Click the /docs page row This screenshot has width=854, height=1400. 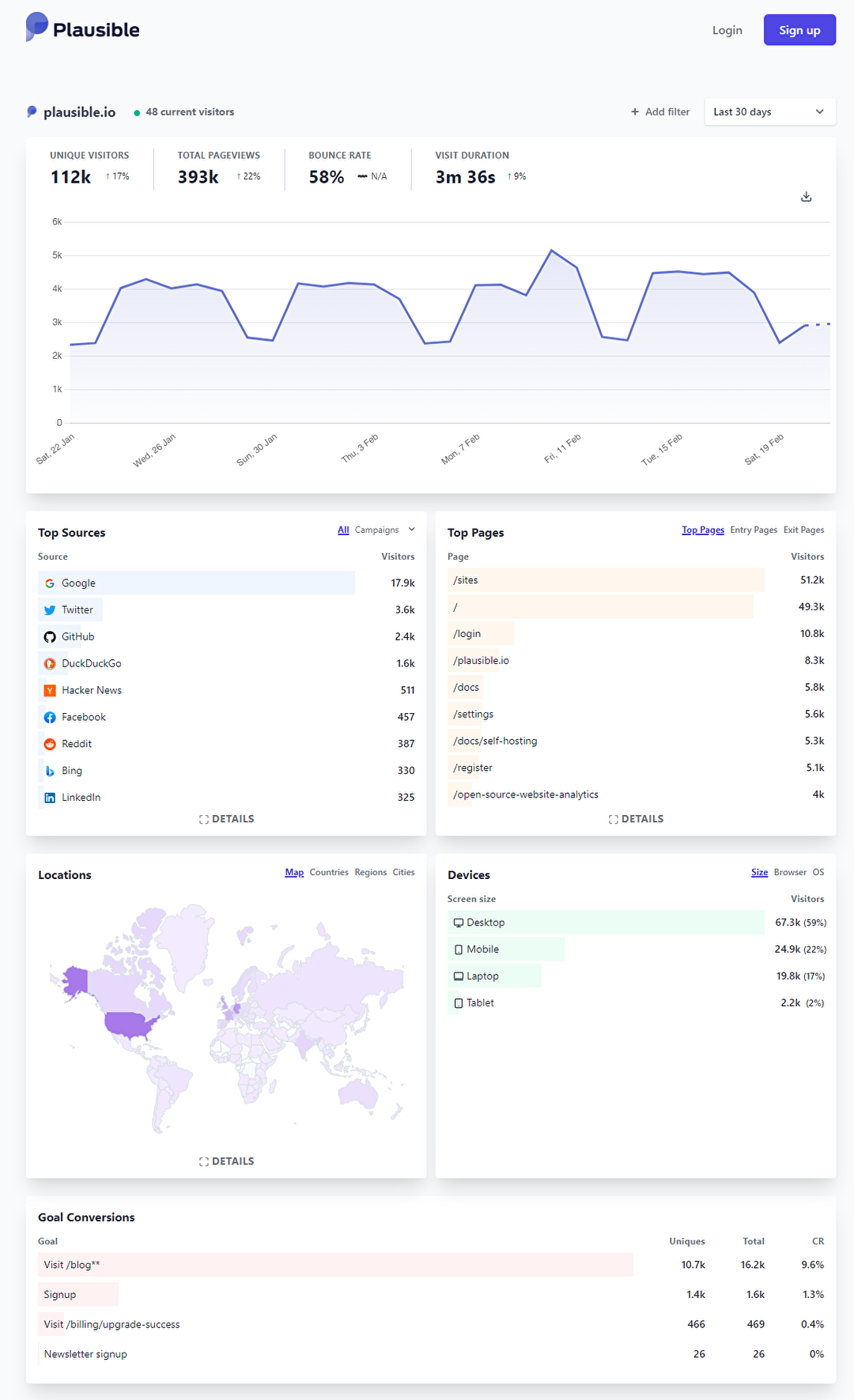click(x=636, y=688)
